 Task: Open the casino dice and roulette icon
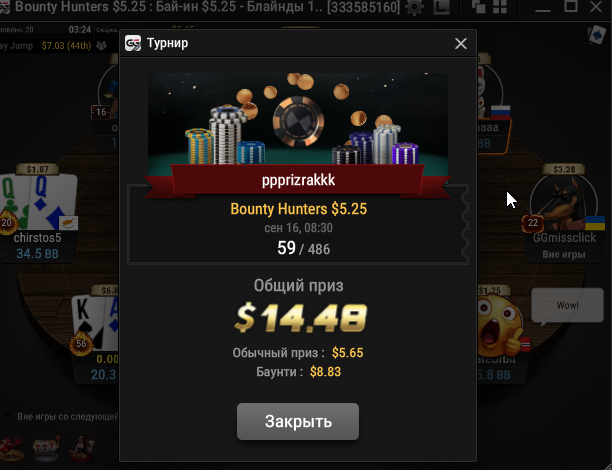pyautogui.click(x=11, y=449)
